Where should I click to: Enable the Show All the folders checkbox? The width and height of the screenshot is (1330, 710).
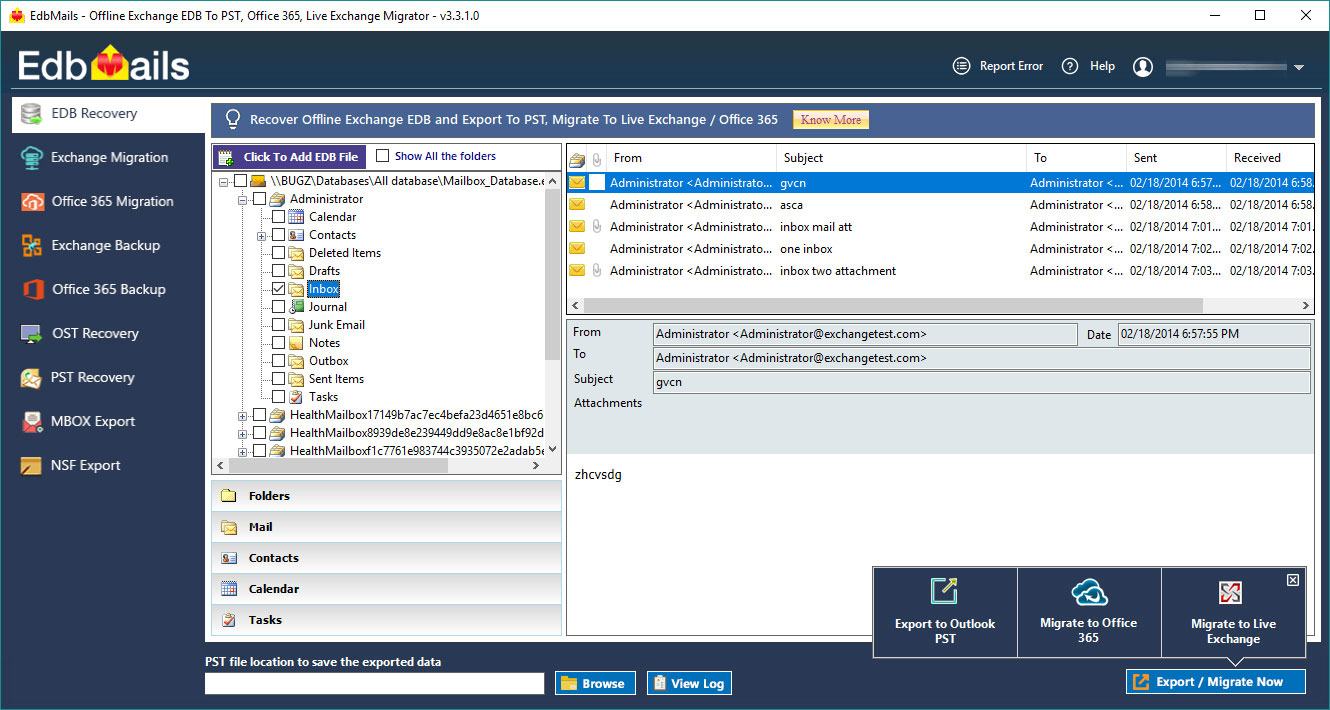point(382,156)
